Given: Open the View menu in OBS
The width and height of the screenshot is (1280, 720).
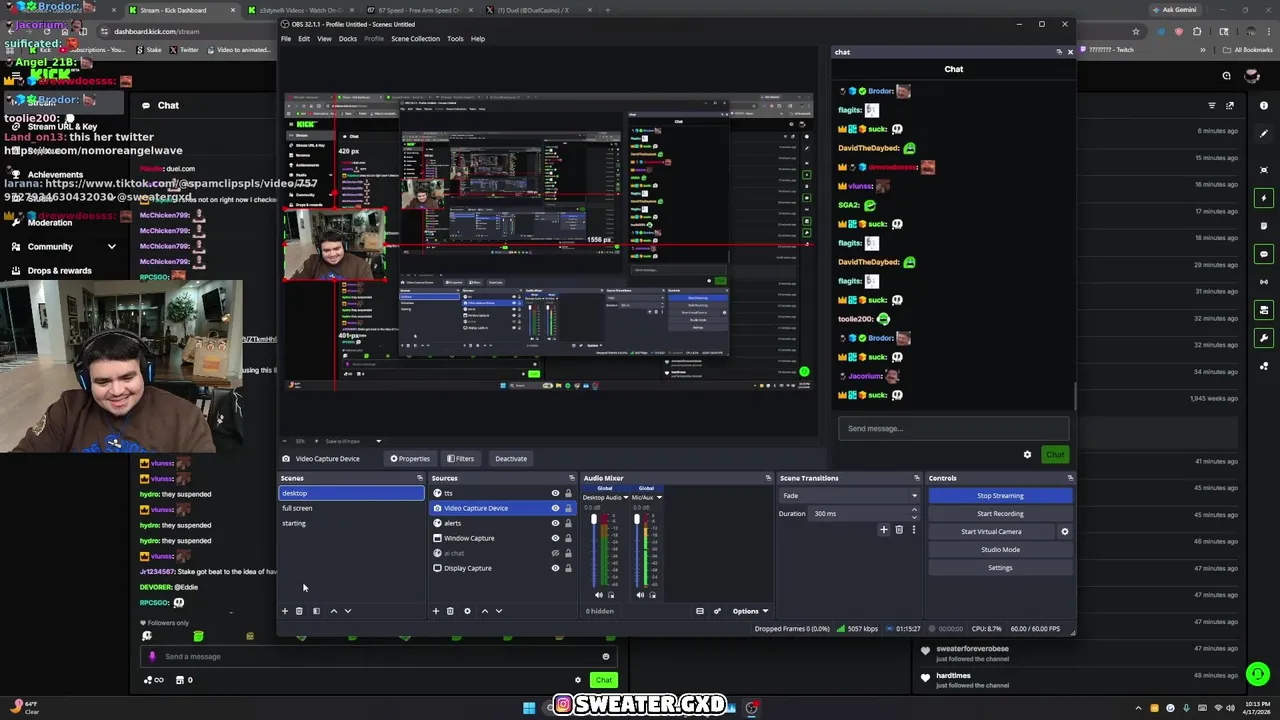Looking at the screenshot, I should click(x=324, y=39).
